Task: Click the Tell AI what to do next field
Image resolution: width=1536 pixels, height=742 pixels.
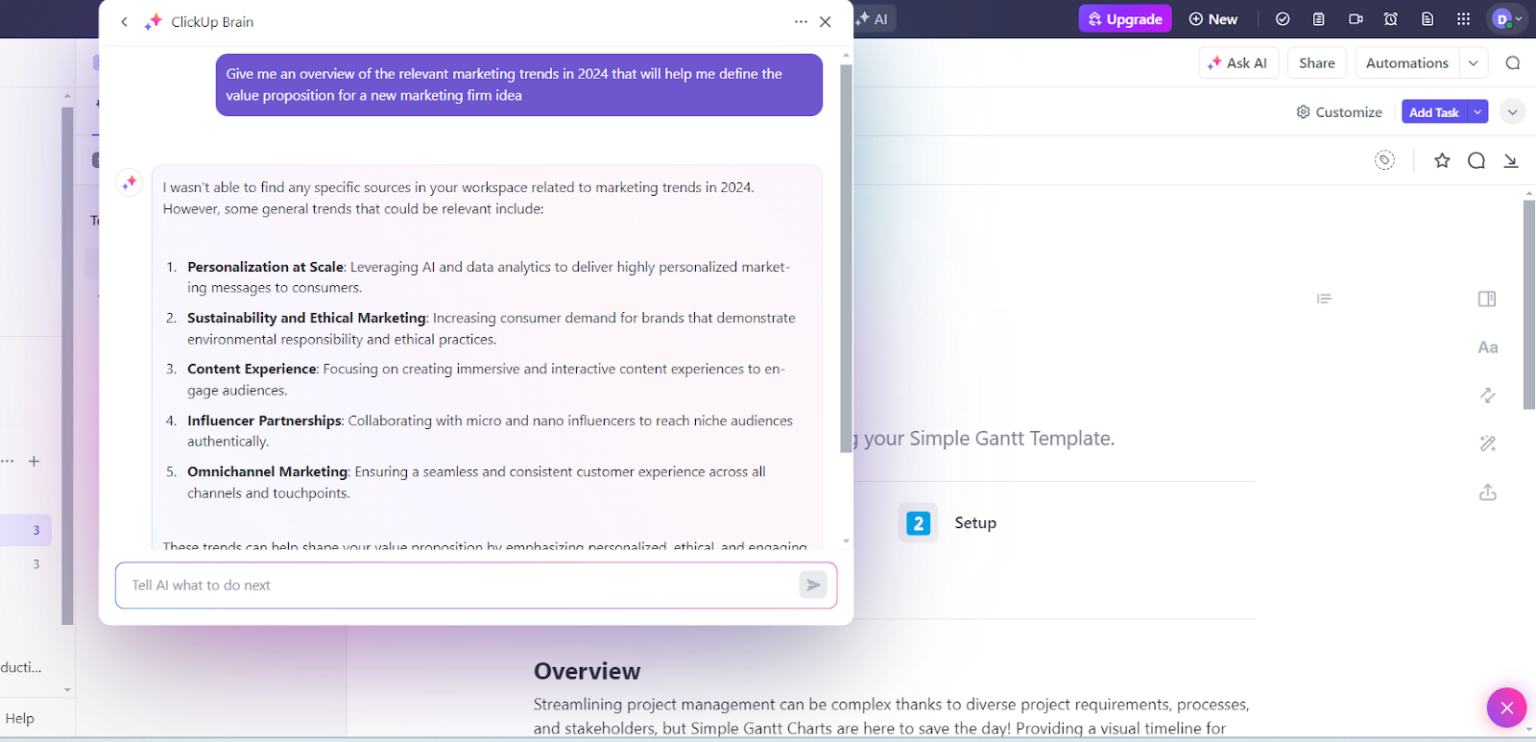Action: 400,585
